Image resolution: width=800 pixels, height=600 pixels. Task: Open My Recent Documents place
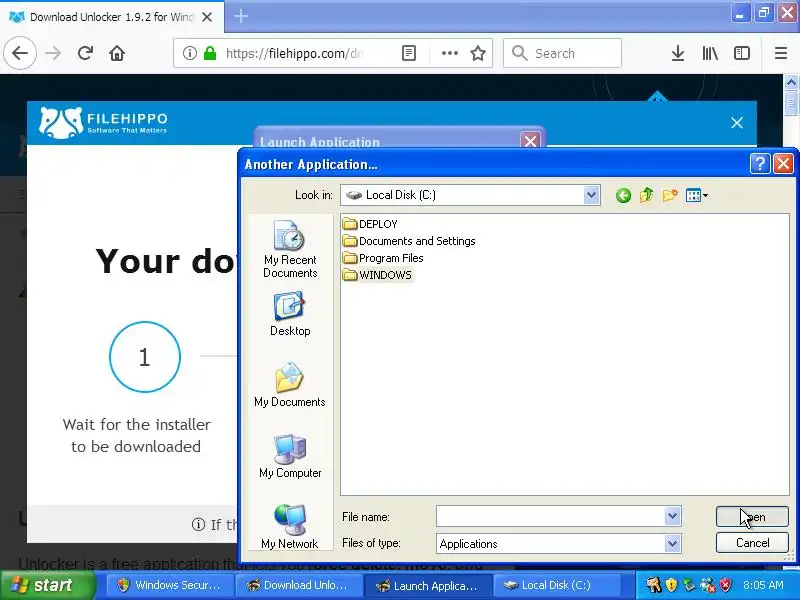tap(290, 249)
